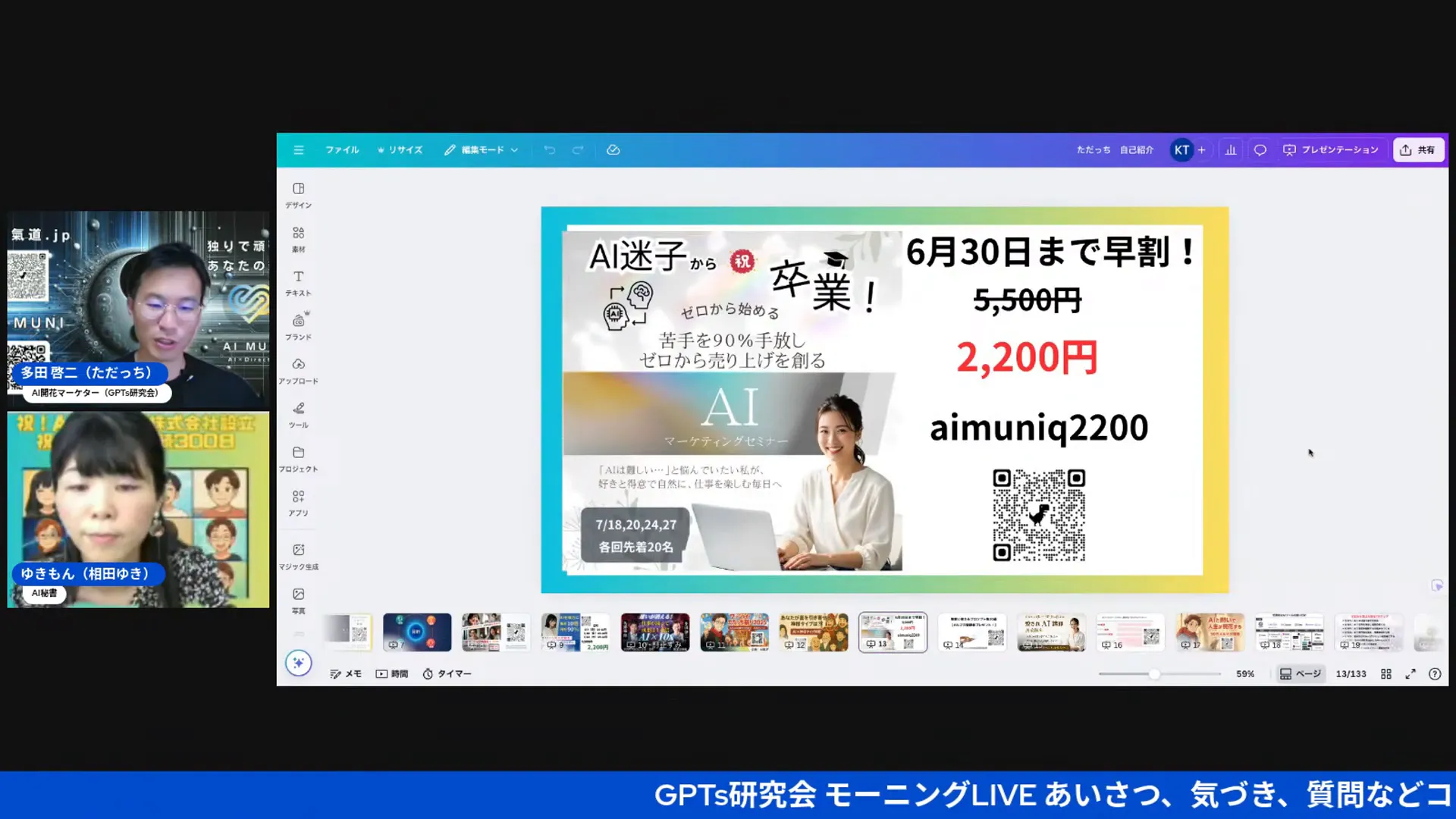
Task: Open the アップロード panel
Action: [x=299, y=371]
